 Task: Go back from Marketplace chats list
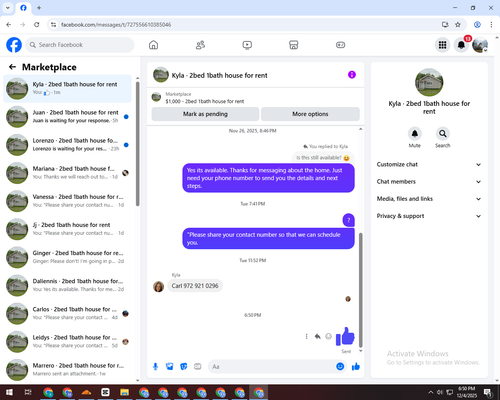pos(12,67)
